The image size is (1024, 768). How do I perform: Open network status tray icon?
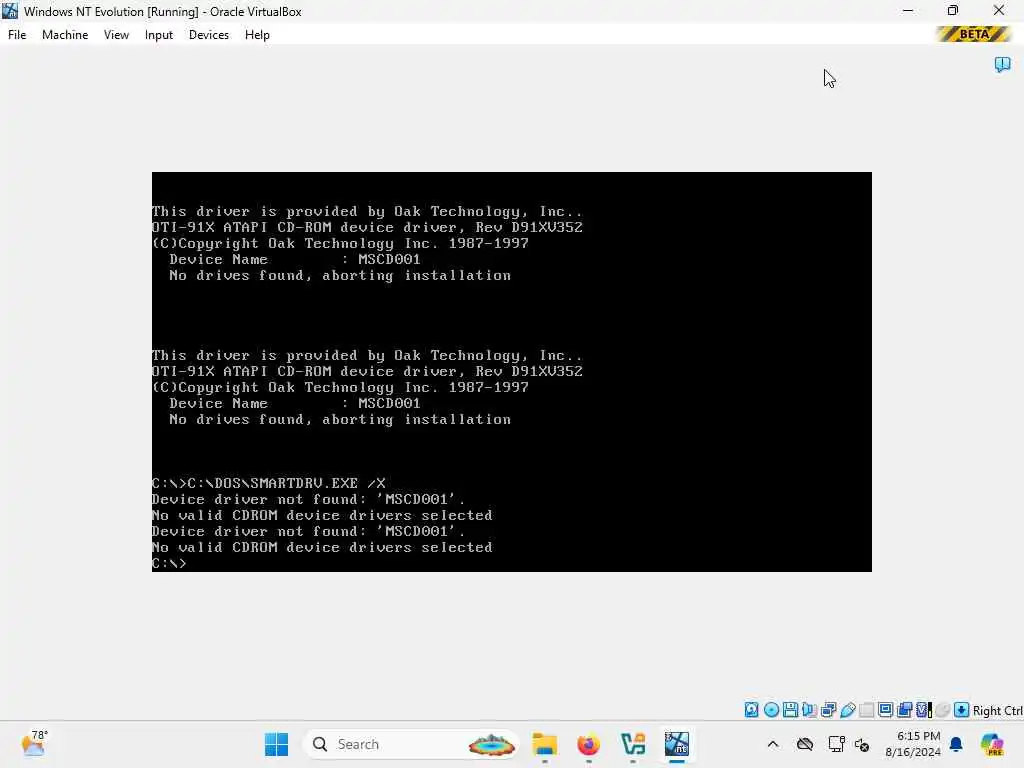[836, 744]
